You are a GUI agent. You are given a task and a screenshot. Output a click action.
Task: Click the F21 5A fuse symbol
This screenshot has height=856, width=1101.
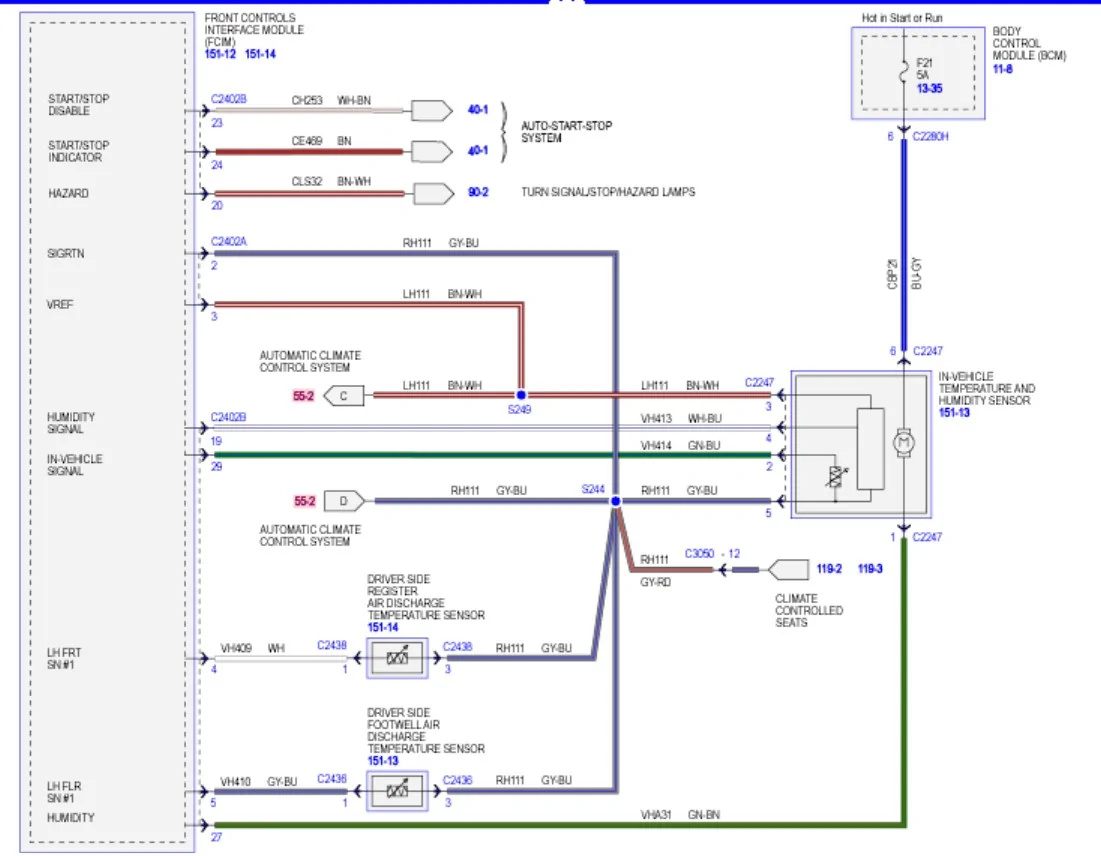click(x=904, y=72)
